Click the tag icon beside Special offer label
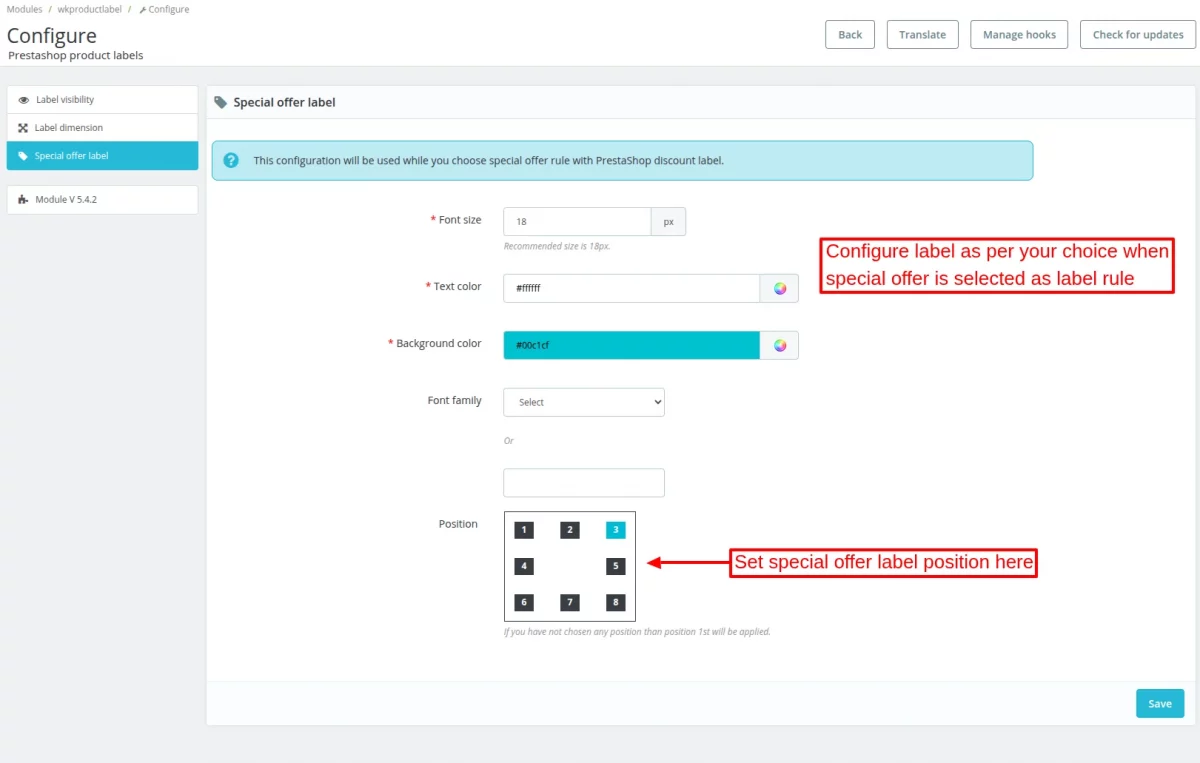The image size is (1200, 763). tap(24, 156)
